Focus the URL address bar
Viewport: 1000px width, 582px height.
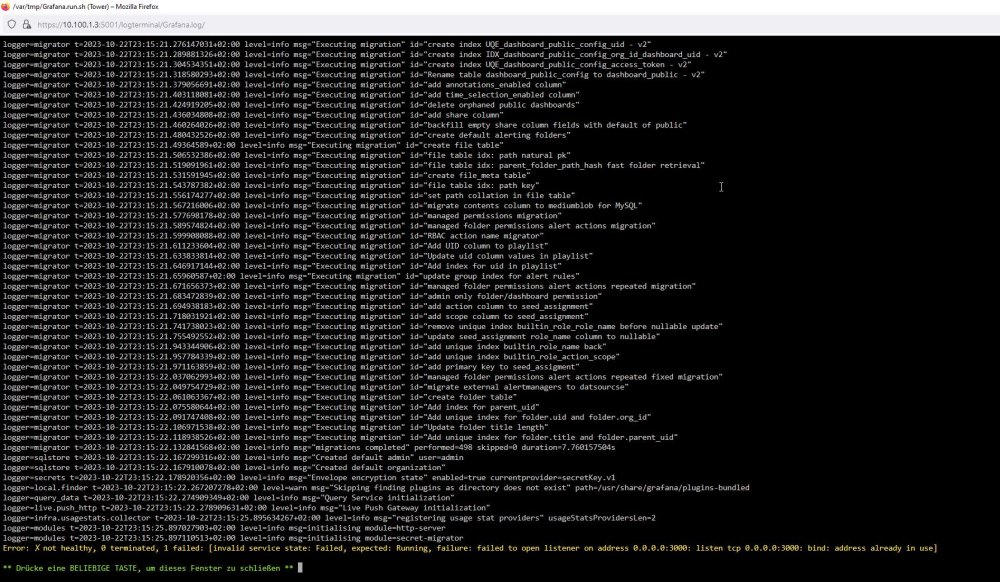(x=121, y=25)
